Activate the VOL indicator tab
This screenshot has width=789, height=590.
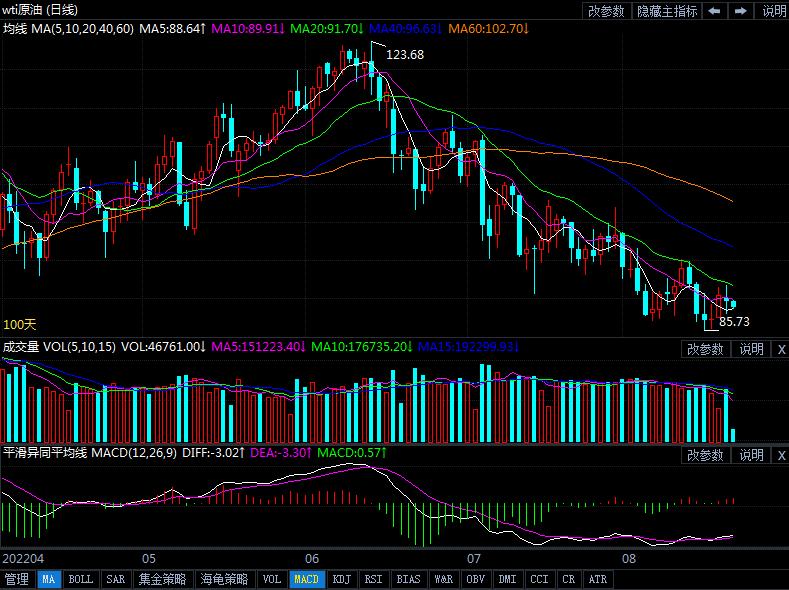(x=271, y=579)
